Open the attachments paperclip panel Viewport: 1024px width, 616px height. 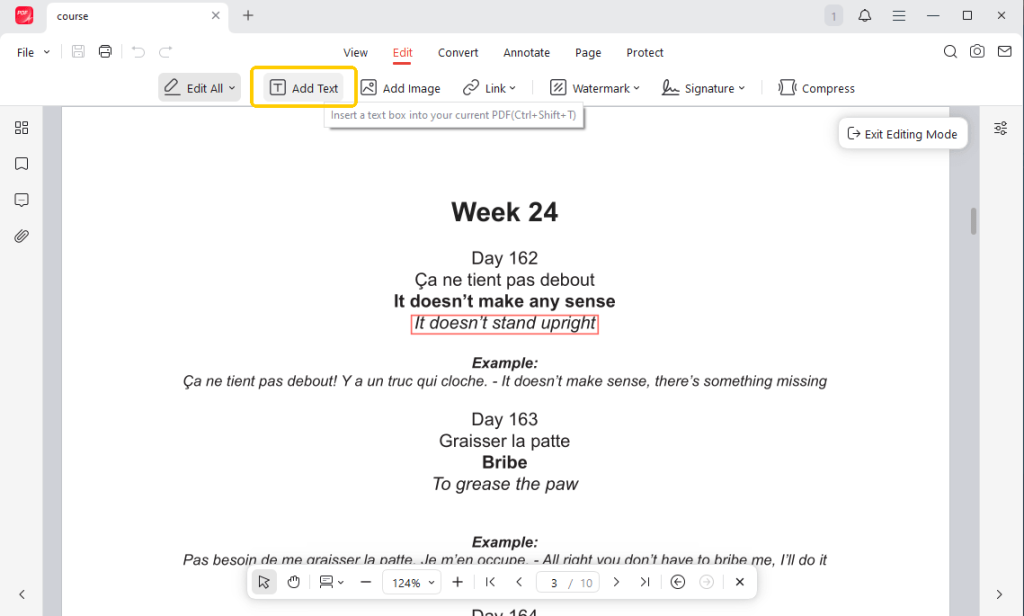click(22, 236)
